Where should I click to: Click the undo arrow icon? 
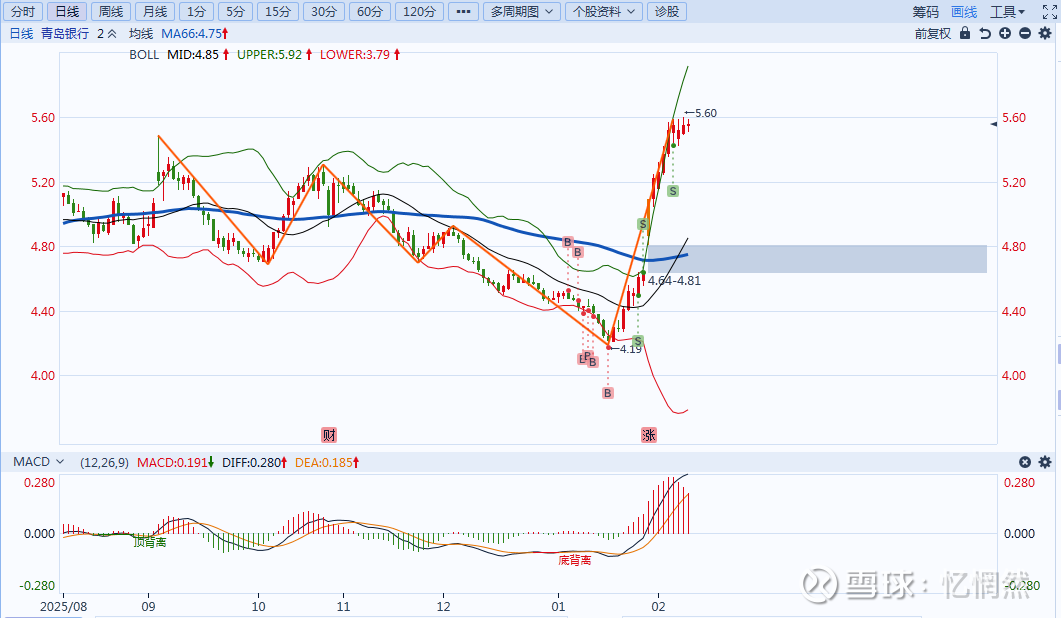tap(985, 33)
